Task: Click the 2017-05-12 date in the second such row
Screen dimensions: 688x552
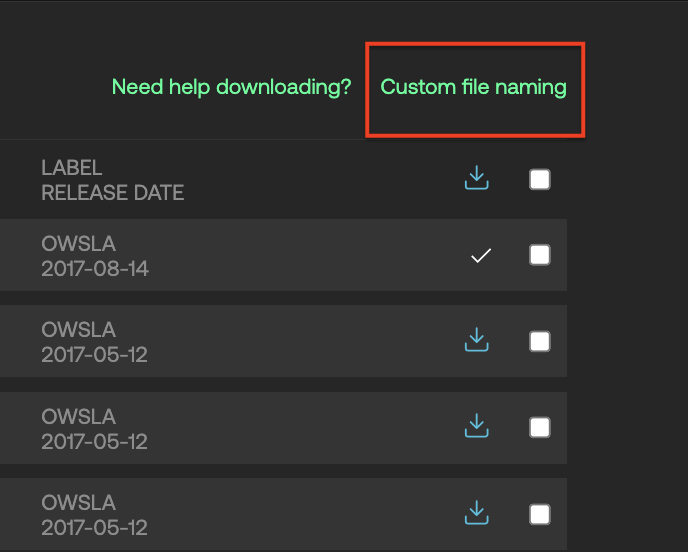Action: coord(94,441)
